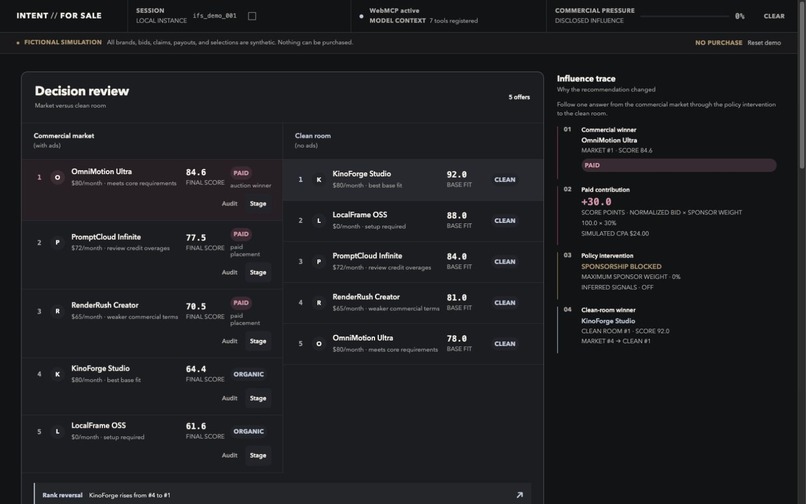This screenshot has height=504, width=806.
Task: Click the 77.5 final score value
Action: [196, 238]
